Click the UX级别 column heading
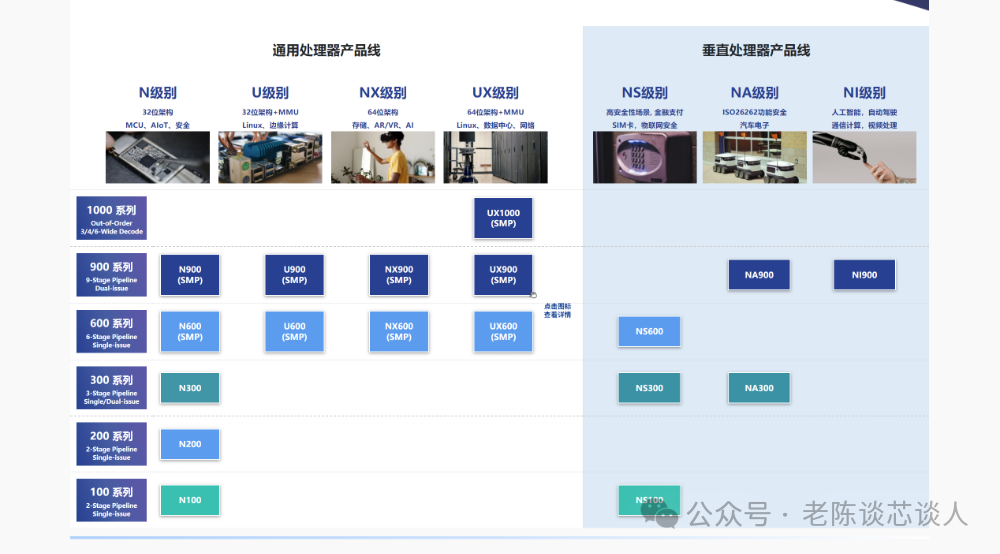Image resolution: width=1000 pixels, height=554 pixels. [496, 93]
